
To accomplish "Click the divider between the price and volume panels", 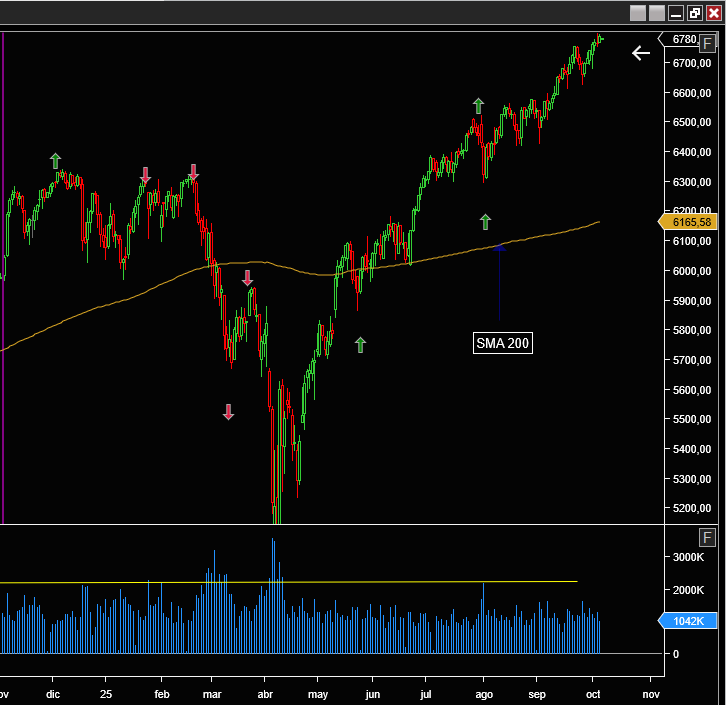I will click(x=330, y=525).
